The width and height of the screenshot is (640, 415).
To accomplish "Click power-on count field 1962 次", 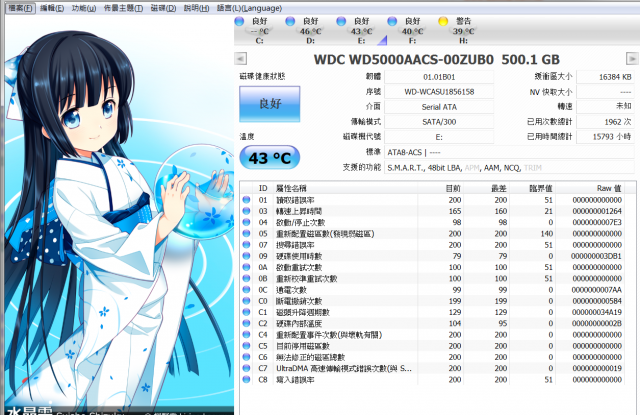I will point(605,122).
